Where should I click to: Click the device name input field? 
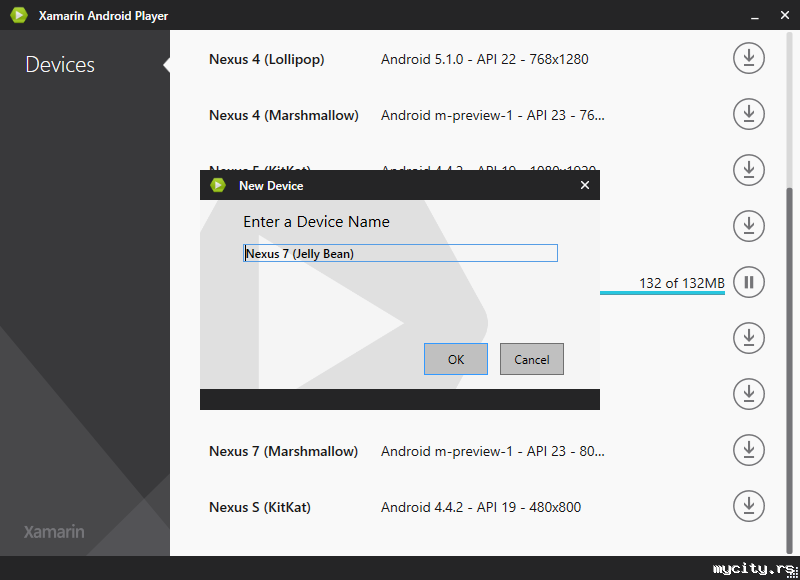(x=400, y=253)
